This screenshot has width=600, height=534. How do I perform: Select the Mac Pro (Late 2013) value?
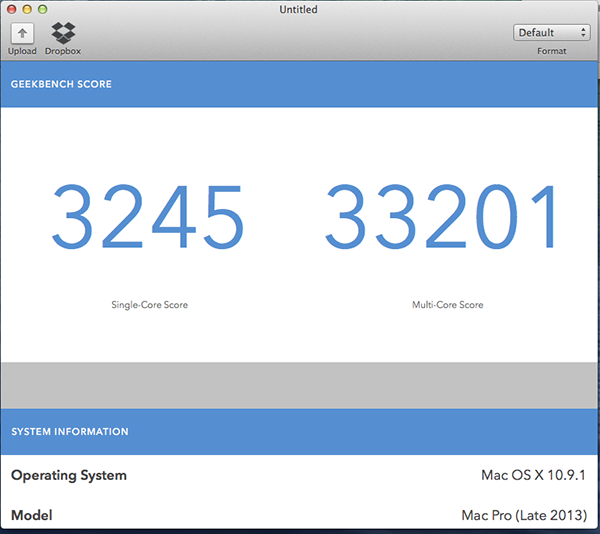click(x=524, y=516)
